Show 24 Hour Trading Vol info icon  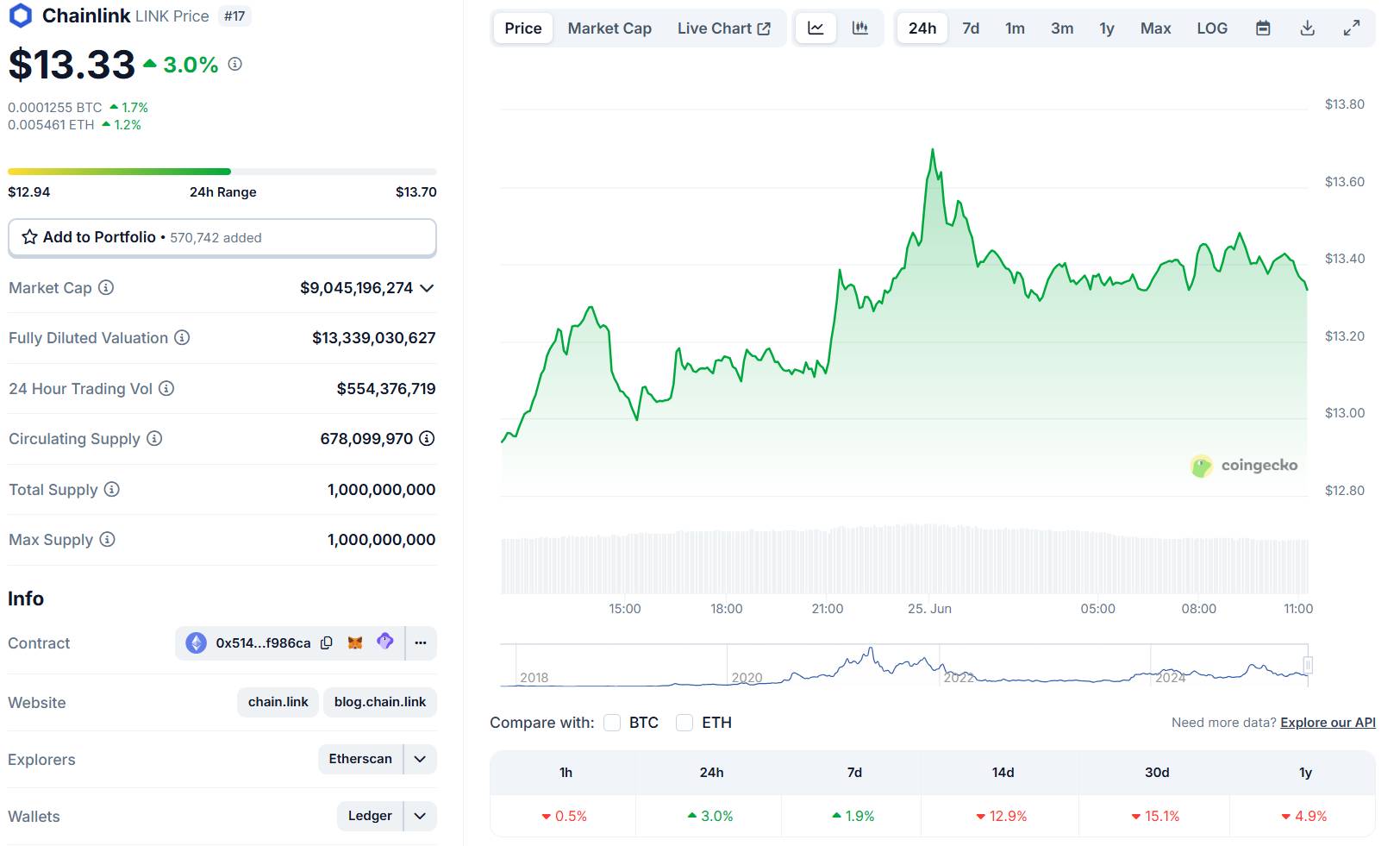[166, 388]
